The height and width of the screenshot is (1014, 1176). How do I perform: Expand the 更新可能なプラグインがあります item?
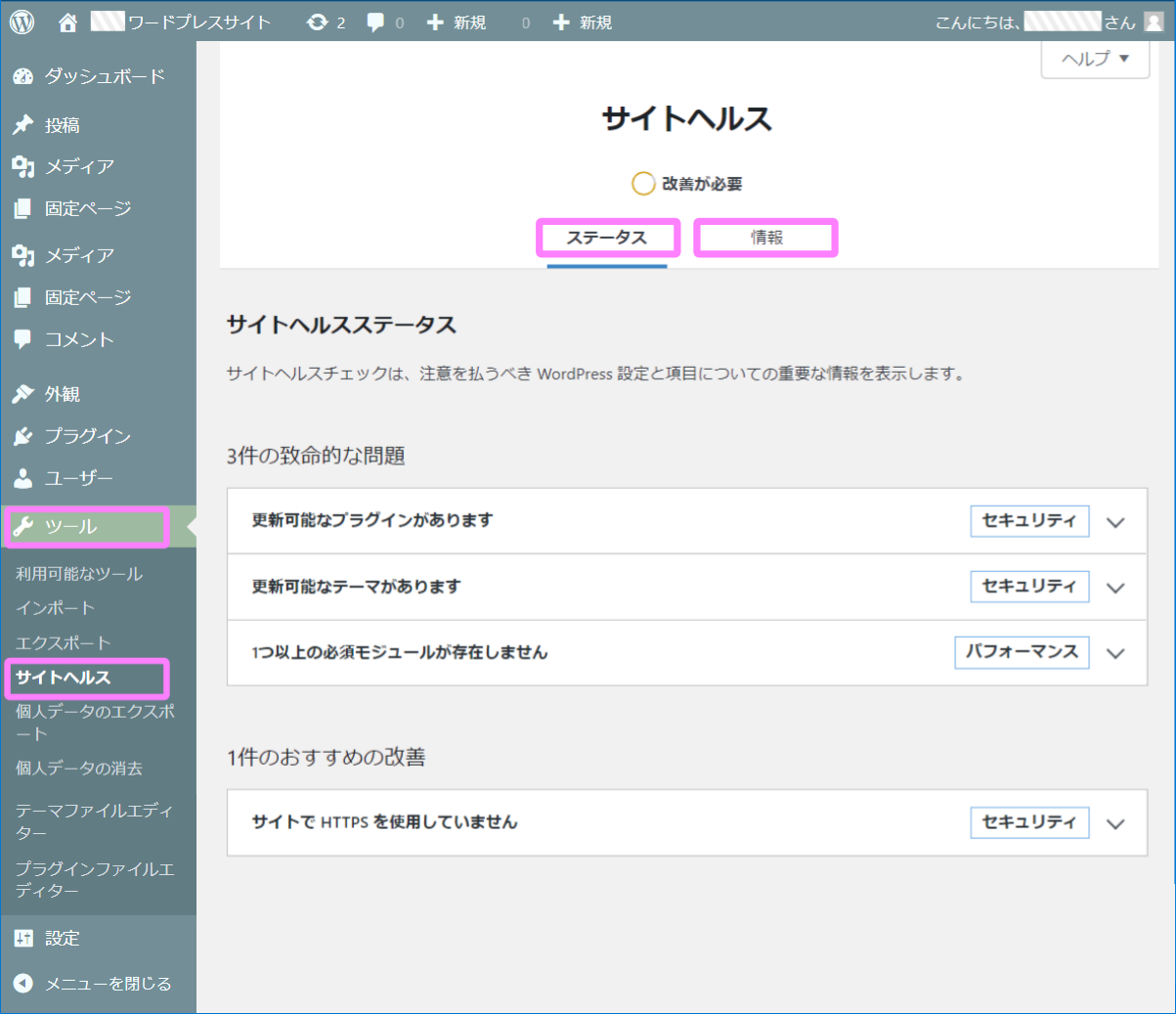[1114, 521]
